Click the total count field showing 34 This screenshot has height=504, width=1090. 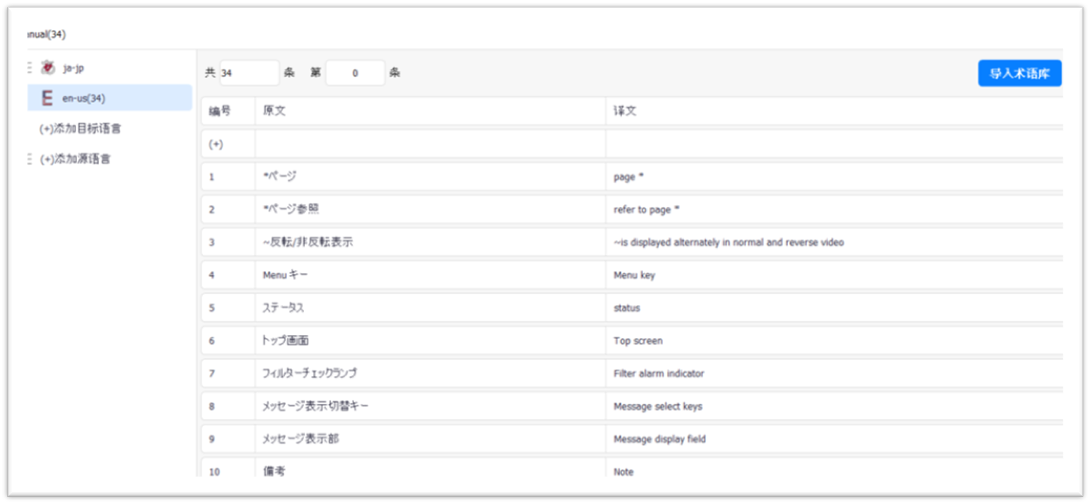(248, 73)
